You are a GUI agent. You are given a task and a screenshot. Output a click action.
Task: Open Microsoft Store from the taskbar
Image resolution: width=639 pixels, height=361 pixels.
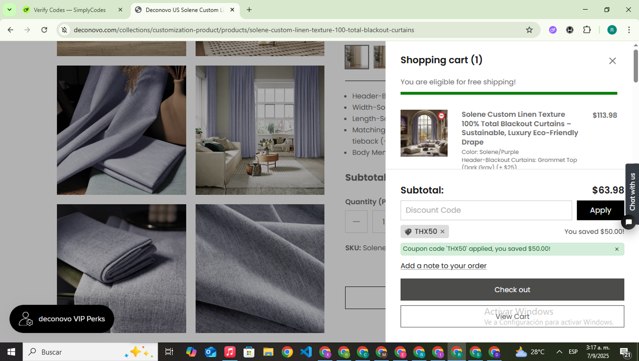(249, 352)
